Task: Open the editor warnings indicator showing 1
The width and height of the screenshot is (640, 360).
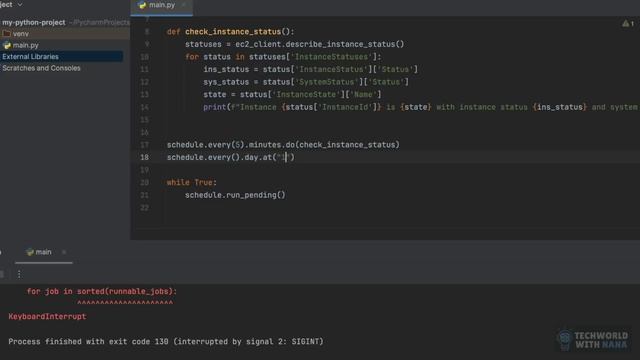Action: (628, 24)
